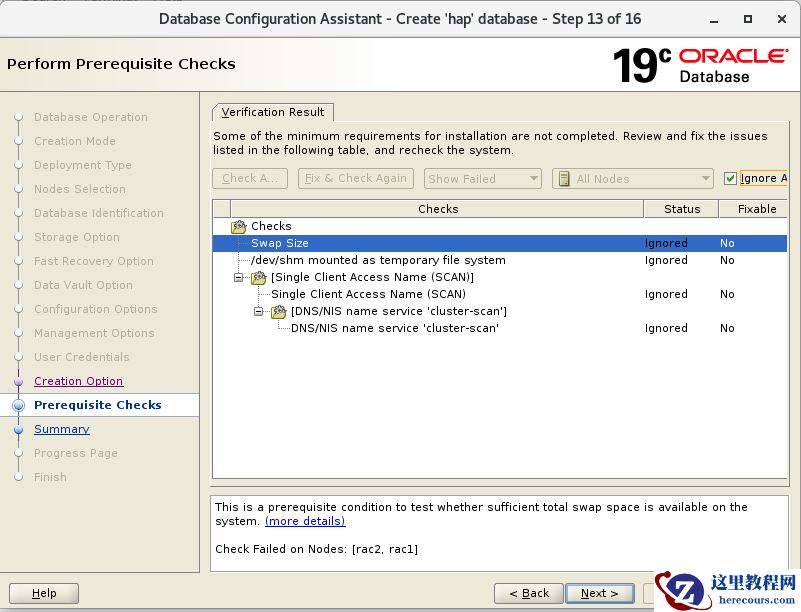Go back with the Back button
The image size is (801, 612).
point(529,593)
